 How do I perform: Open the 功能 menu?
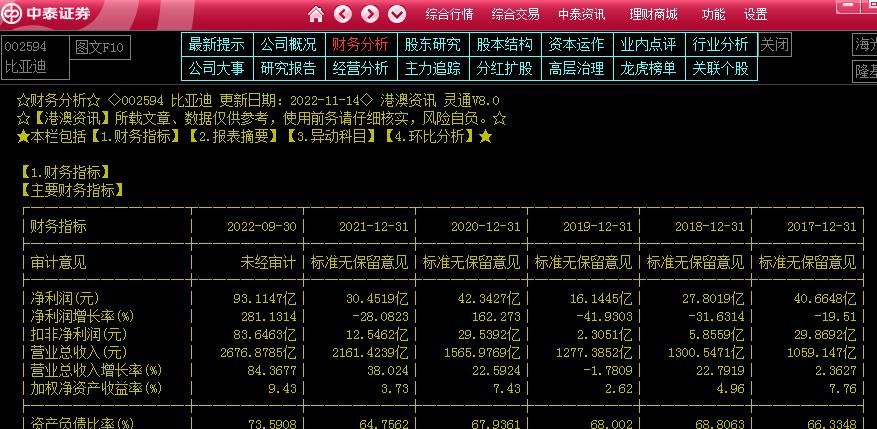[713, 15]
